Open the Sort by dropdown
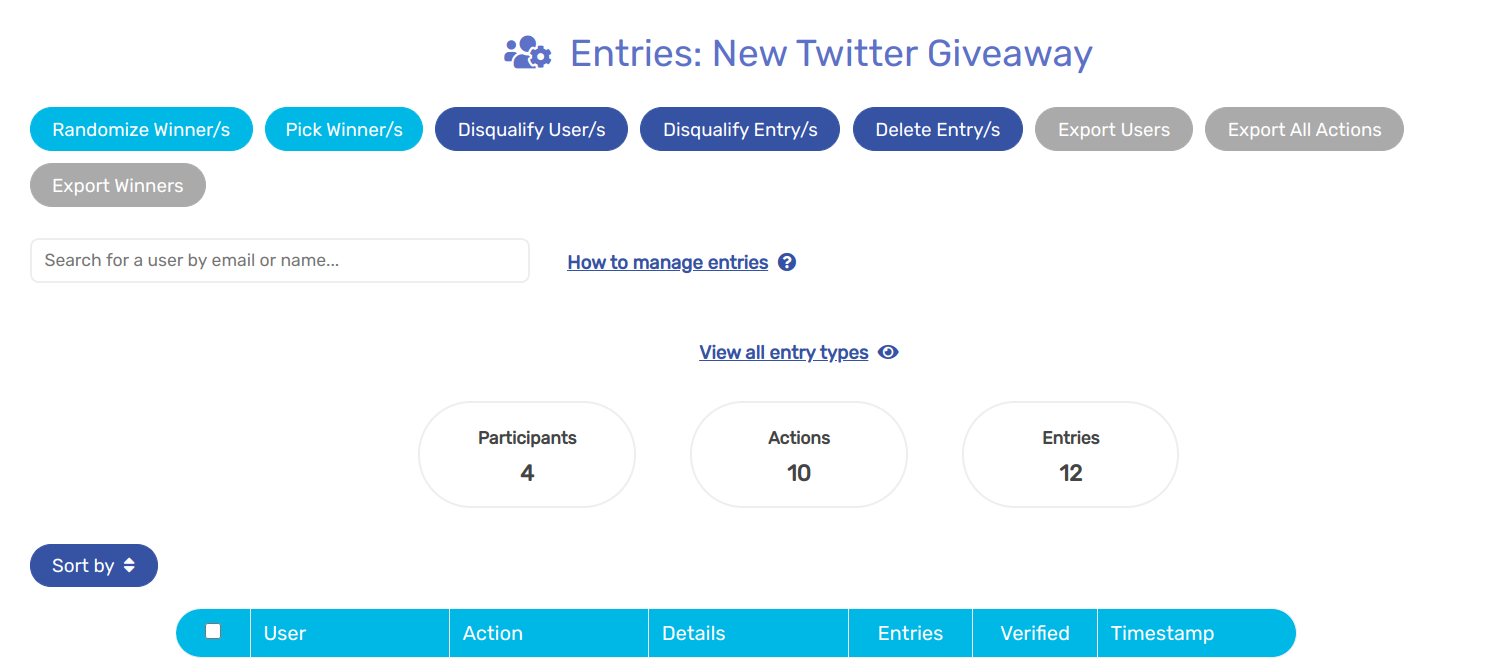 click(x=93, y=565)
